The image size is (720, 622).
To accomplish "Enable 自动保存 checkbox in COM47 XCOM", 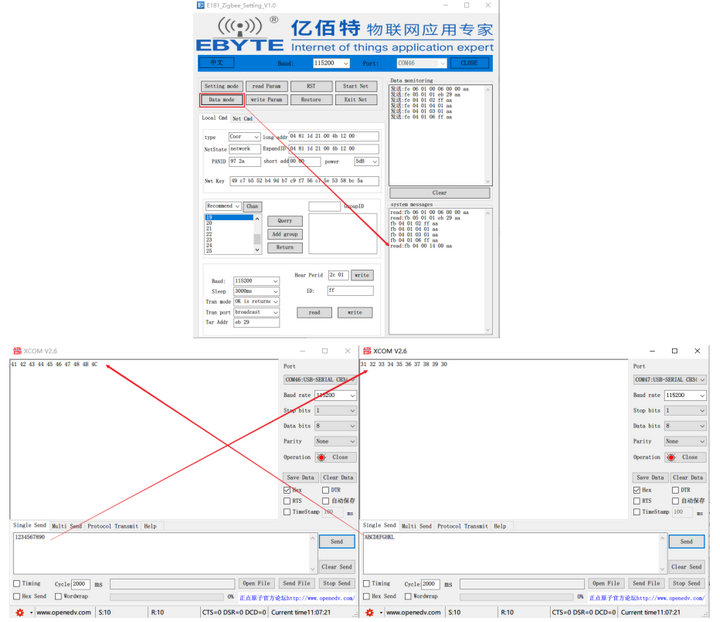I will click(675, 501).
